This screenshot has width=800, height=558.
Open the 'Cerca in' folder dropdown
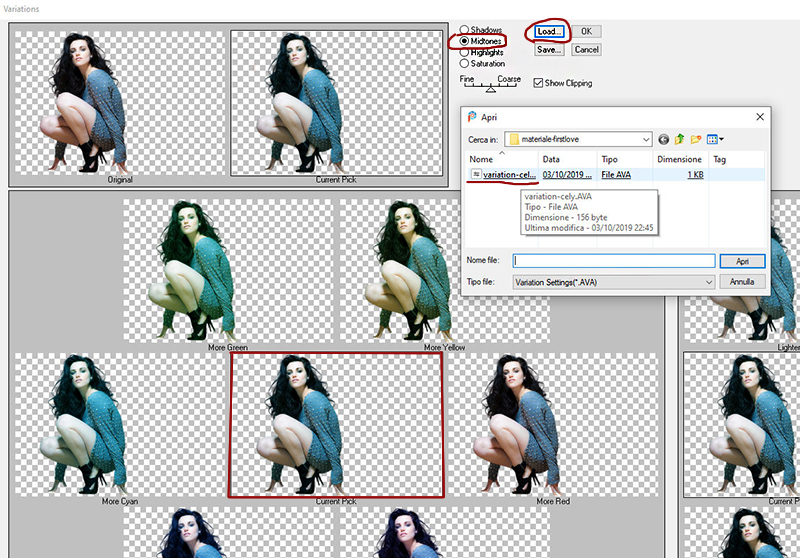(645, 139)
